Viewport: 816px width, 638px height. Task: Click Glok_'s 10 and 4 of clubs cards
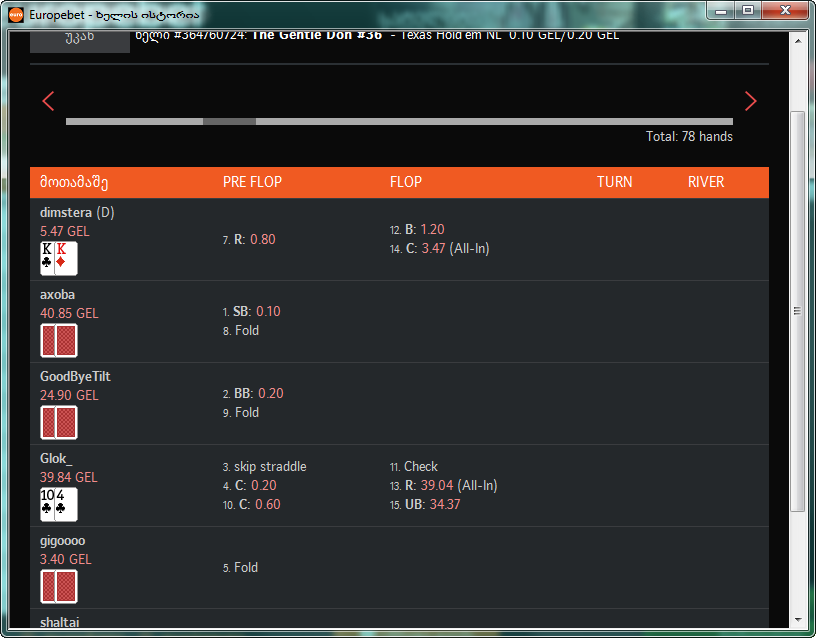coord(59,504)
